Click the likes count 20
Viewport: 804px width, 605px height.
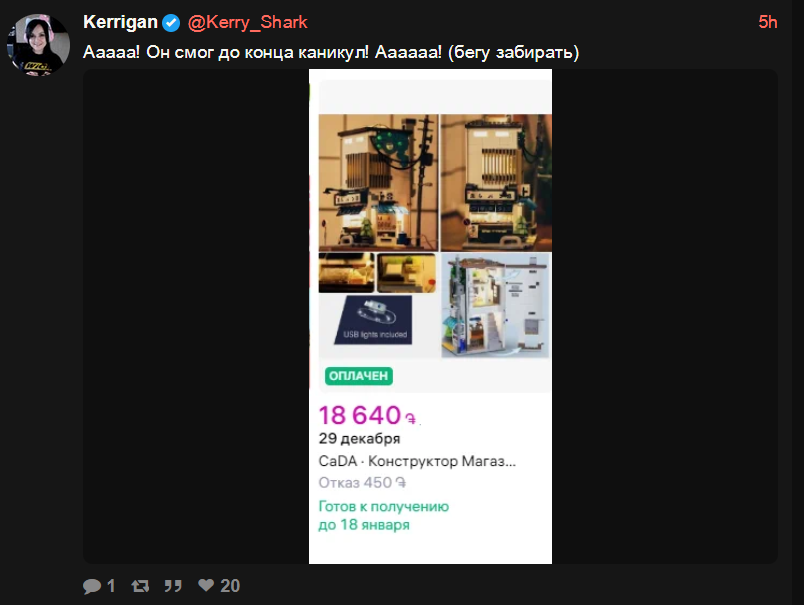(230, 586)
